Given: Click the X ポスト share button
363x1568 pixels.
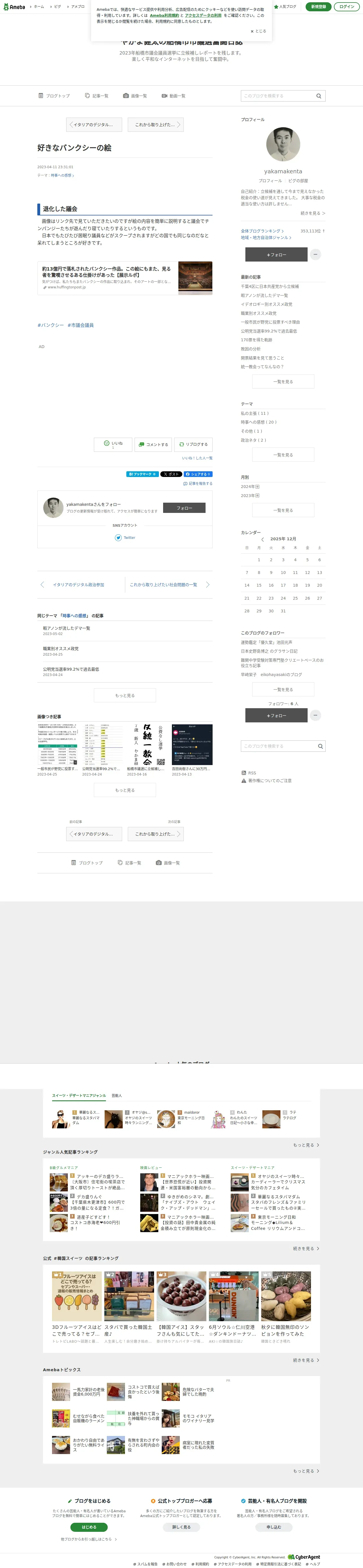Looking at the screenshot, I should (x=171, y=474).
